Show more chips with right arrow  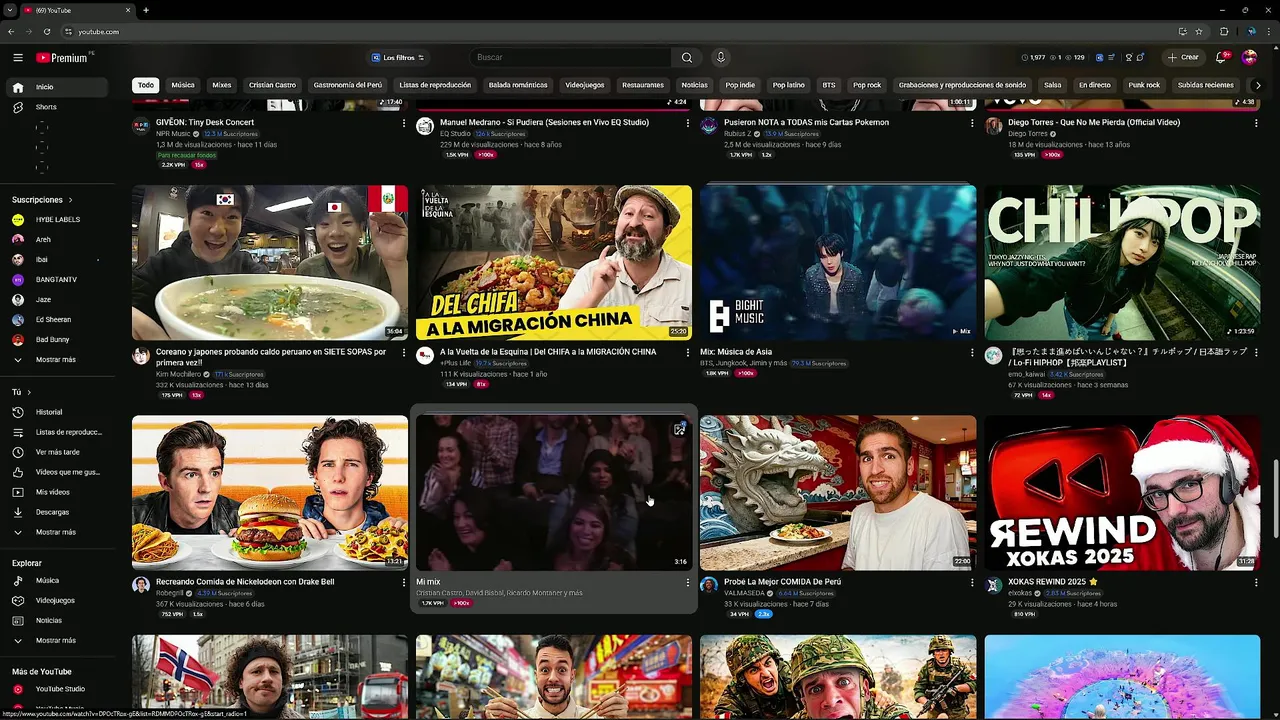pyautogui.click(x=1258, y=85)
